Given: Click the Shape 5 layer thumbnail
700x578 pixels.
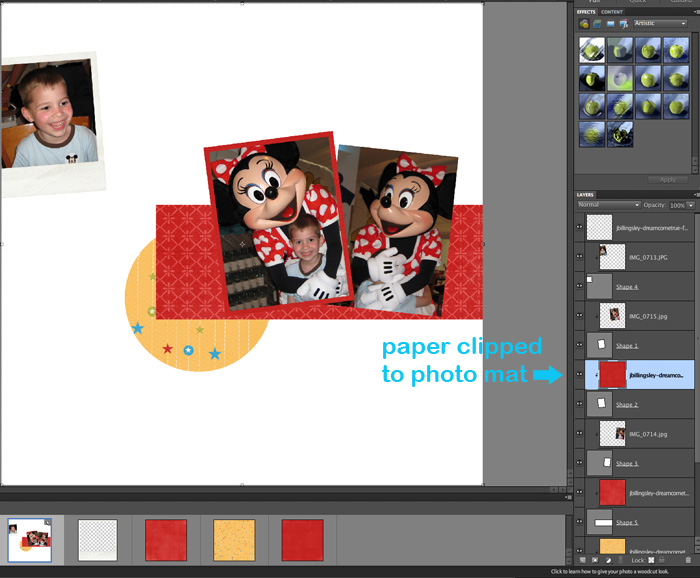Looking at the screenshot, I should (600, 522).
